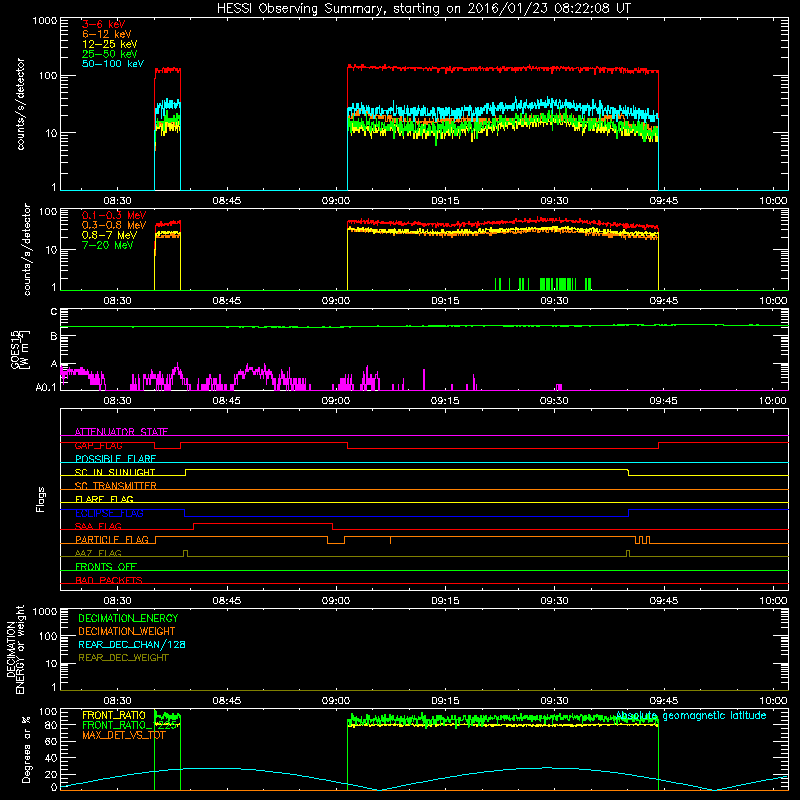Screen dimensions: 800x800
Task: Click the Absolute geomagnetic latitude label
Action: coord(691,715)
